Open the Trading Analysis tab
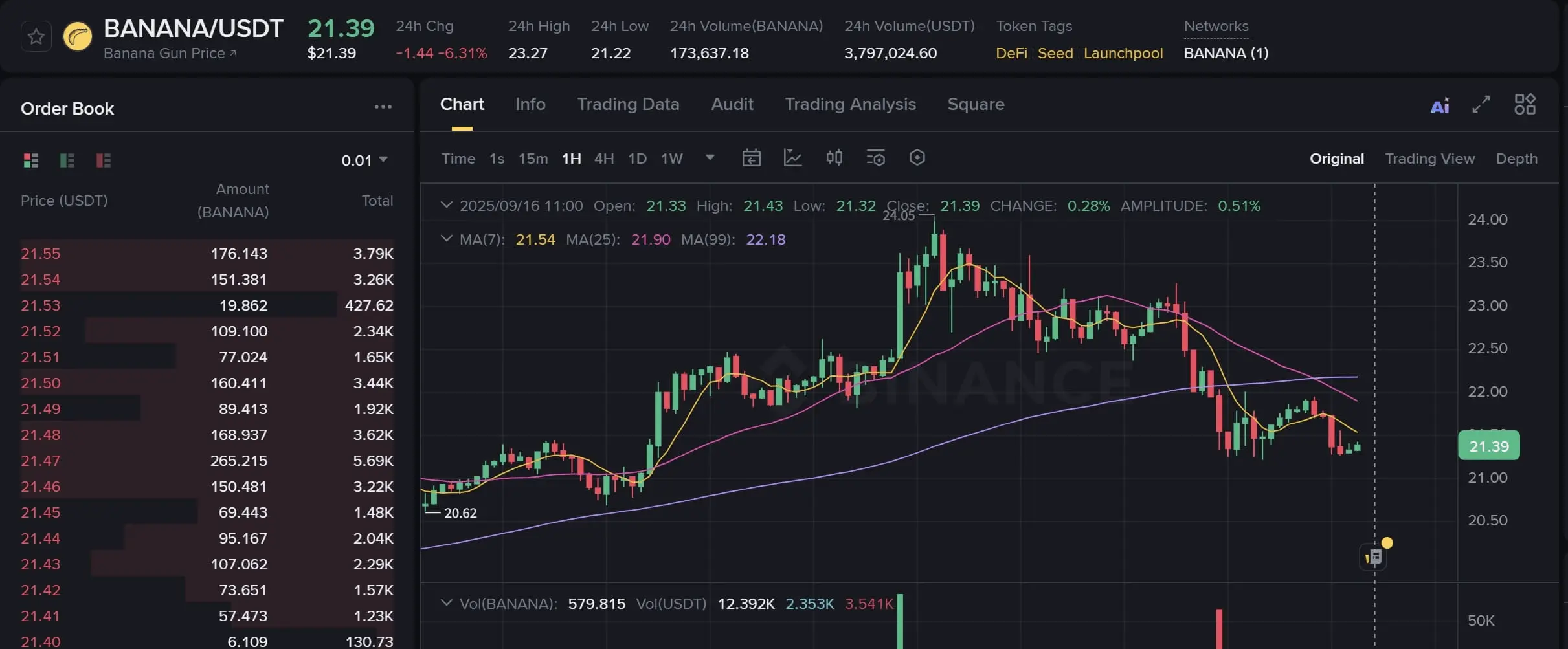 click(850, 104)
